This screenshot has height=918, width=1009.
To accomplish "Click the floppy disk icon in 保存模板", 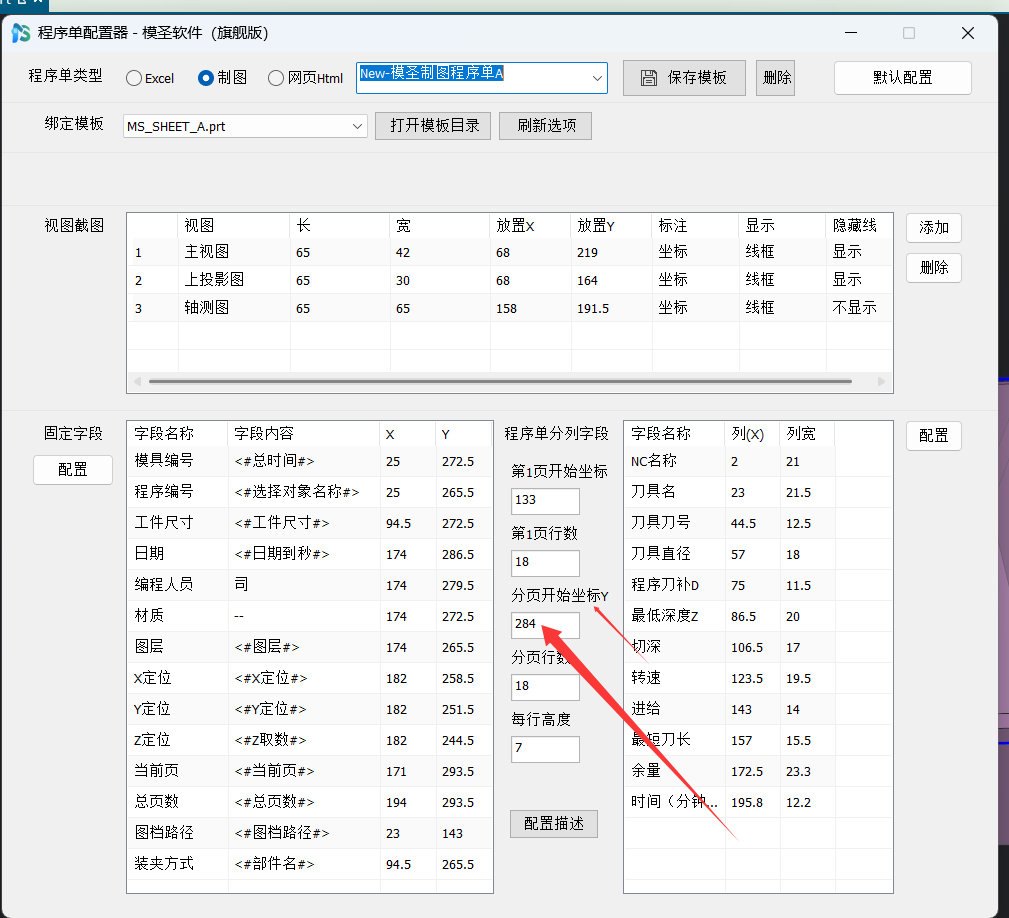I will click(x=649, y=78).
